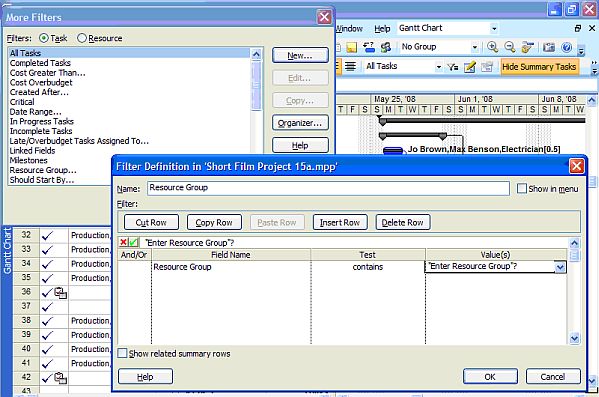Open the All Tasks filter dropdown
This screenshot has height=397, width=599.
tap(439, 67)
